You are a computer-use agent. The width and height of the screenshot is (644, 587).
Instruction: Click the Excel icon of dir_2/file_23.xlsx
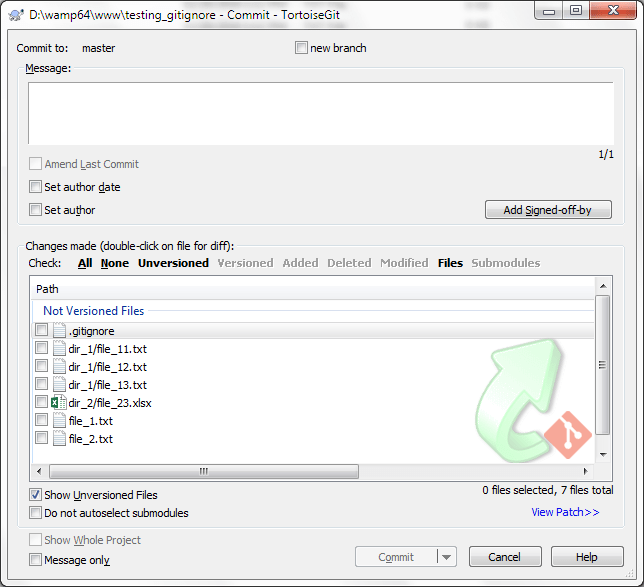click(58, 403)
